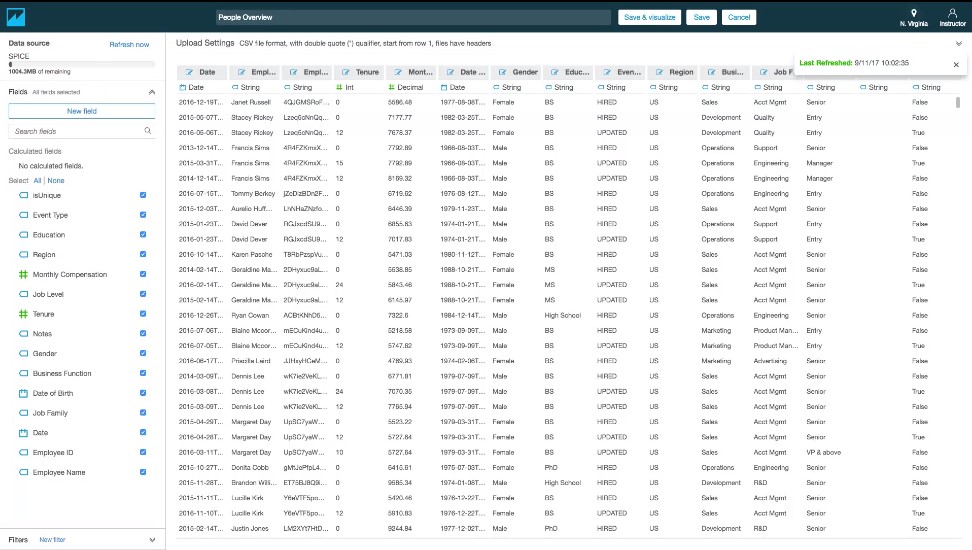Click the Employee Name field type icon
This screenshot has width=972, height=550.
(x=24, y=472)
